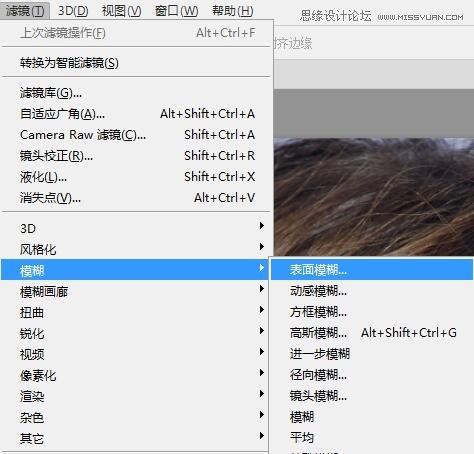Click the arrow beside 视频
The height and width of the screenshot is (454, 474).
tap(262, 352)
